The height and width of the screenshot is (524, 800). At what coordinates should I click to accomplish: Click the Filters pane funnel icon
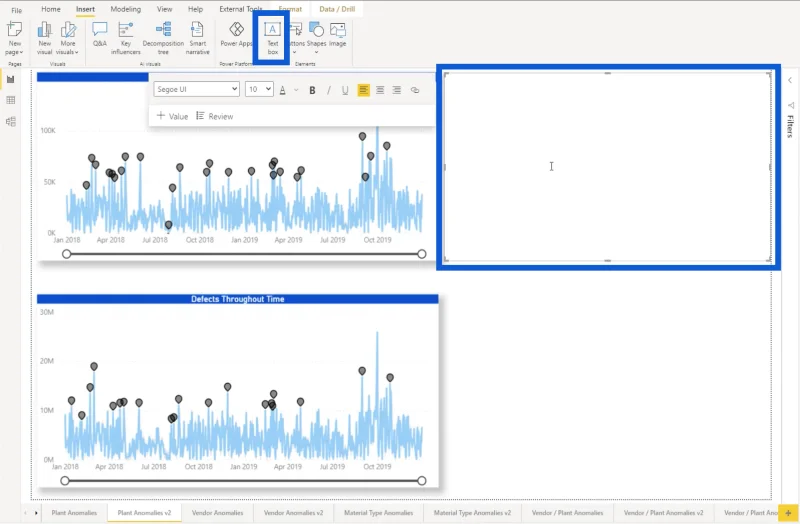790,105
